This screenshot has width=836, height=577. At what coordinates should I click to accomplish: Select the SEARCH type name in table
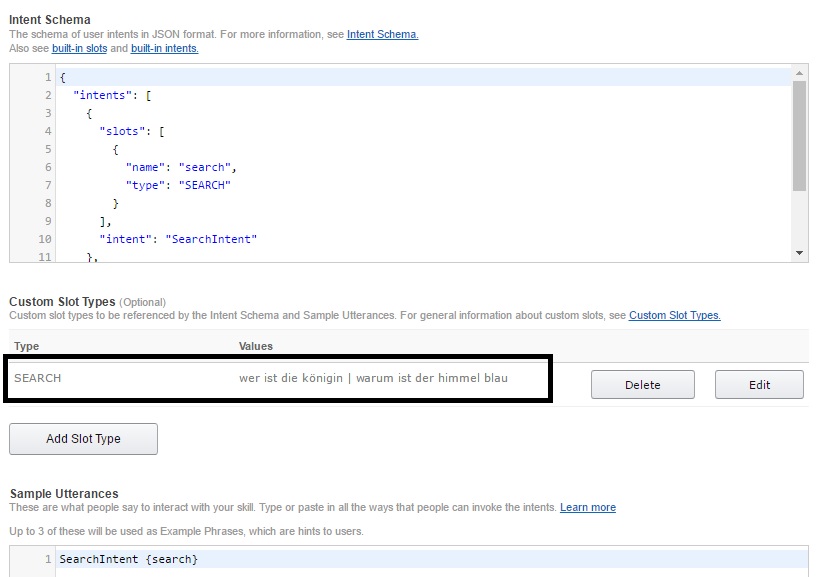(x=38, y=378)
